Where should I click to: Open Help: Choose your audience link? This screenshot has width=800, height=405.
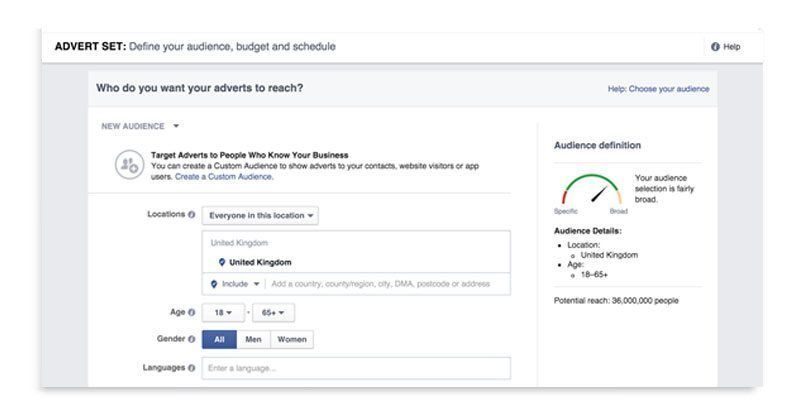click(x=658, y=89)
